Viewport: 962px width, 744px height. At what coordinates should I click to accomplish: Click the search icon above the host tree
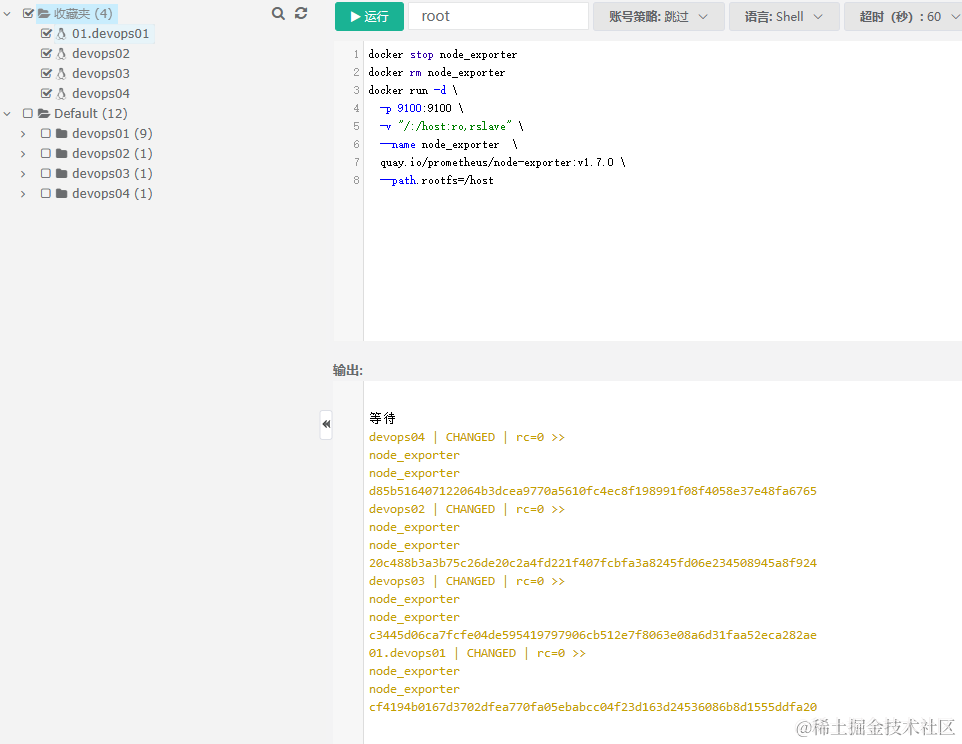pos(278,13)
